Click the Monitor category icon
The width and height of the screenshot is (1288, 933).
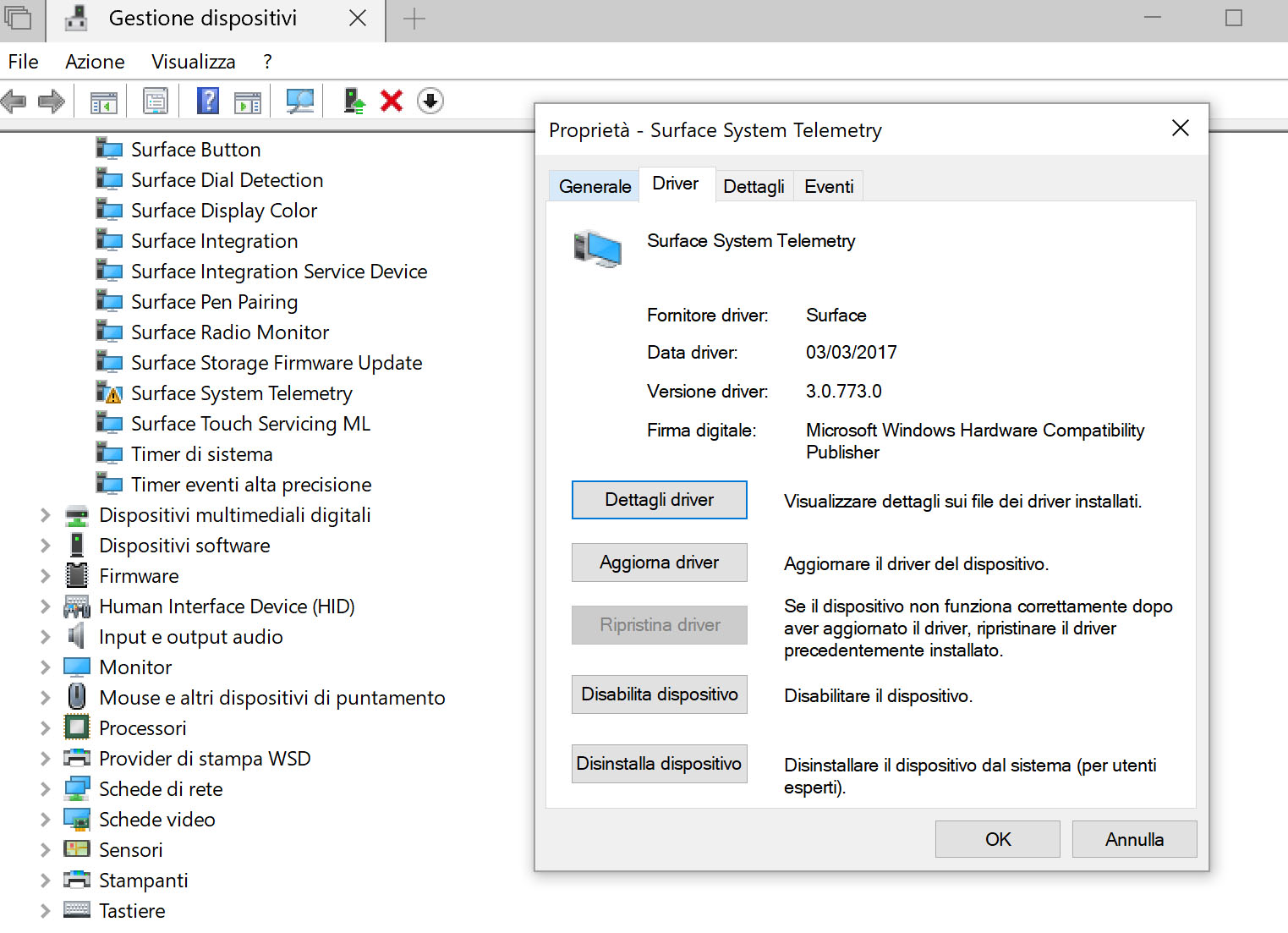pos(77,667)
